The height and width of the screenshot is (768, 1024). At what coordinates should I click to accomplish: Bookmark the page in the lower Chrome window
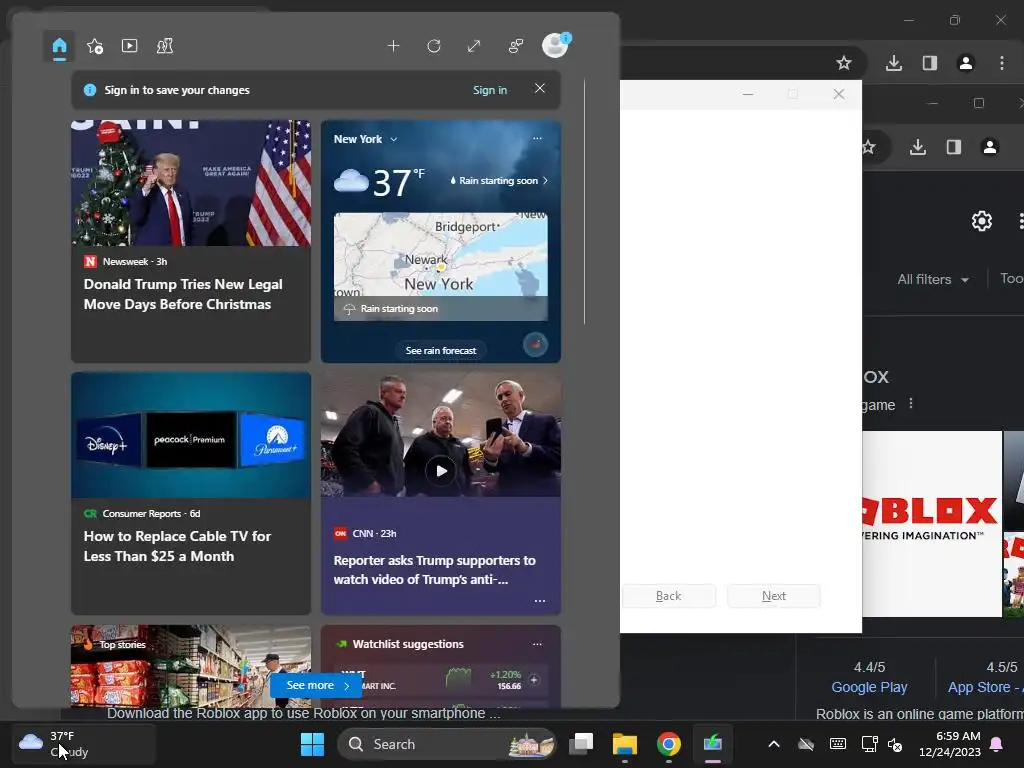[x=869, y=147]
